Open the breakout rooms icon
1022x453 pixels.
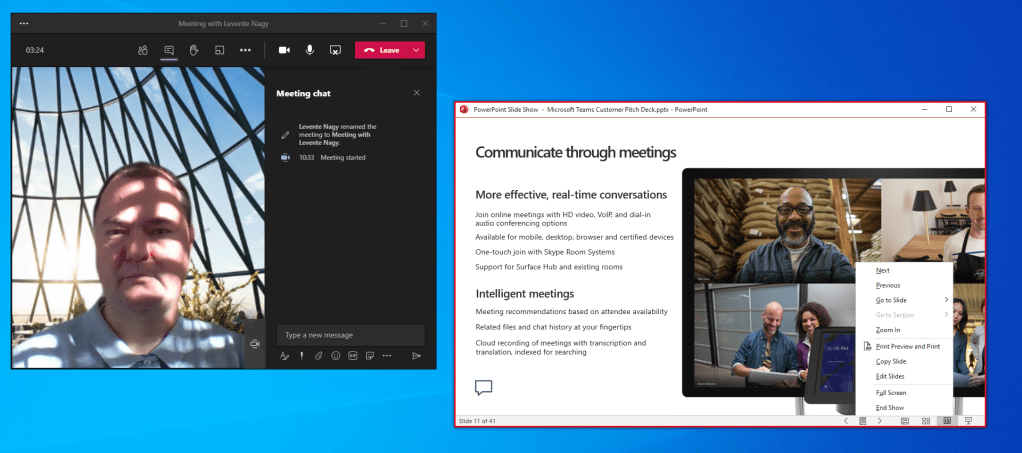click(219, 50)
